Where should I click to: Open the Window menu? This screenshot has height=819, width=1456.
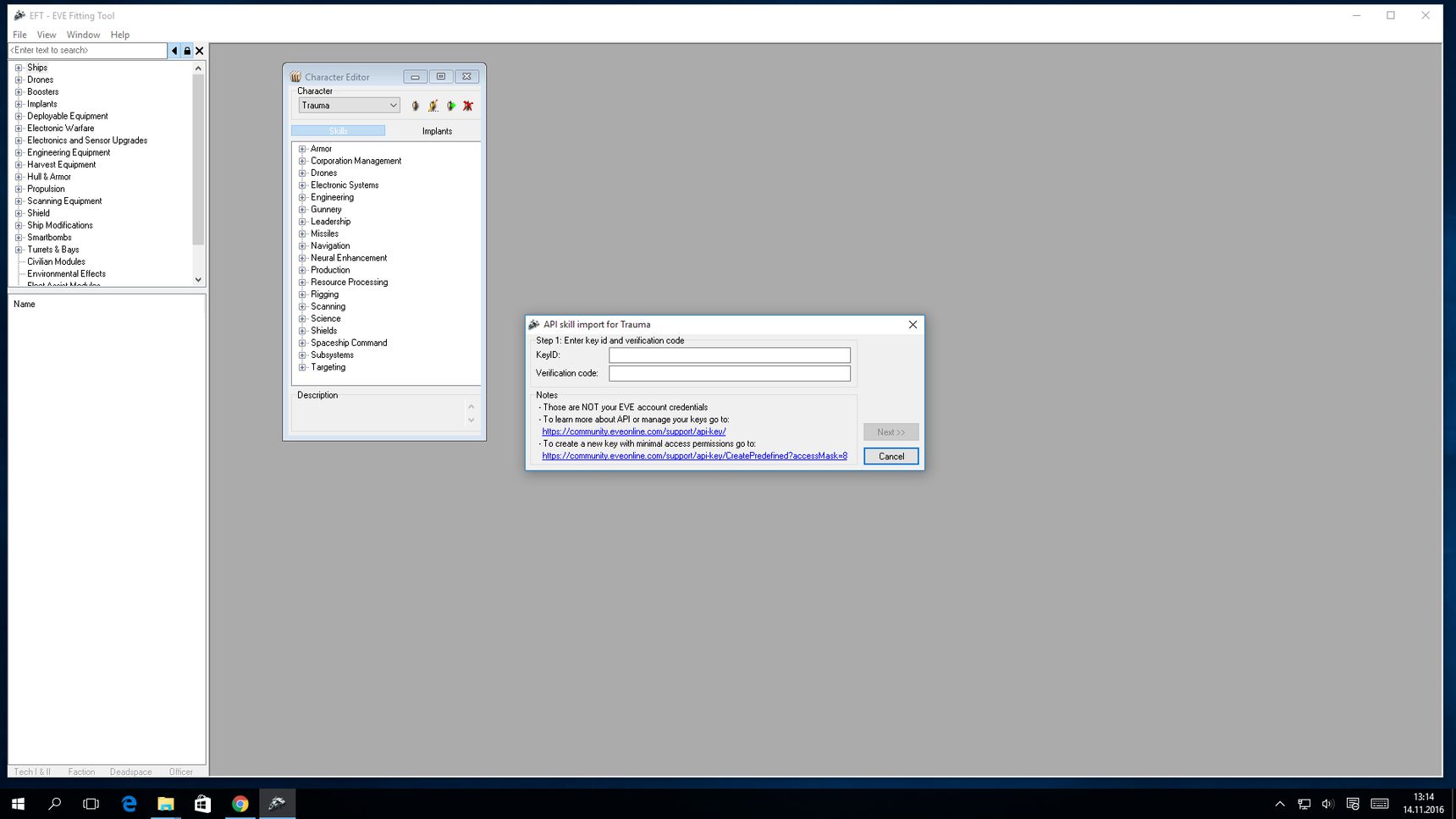[x=83, y=35]
